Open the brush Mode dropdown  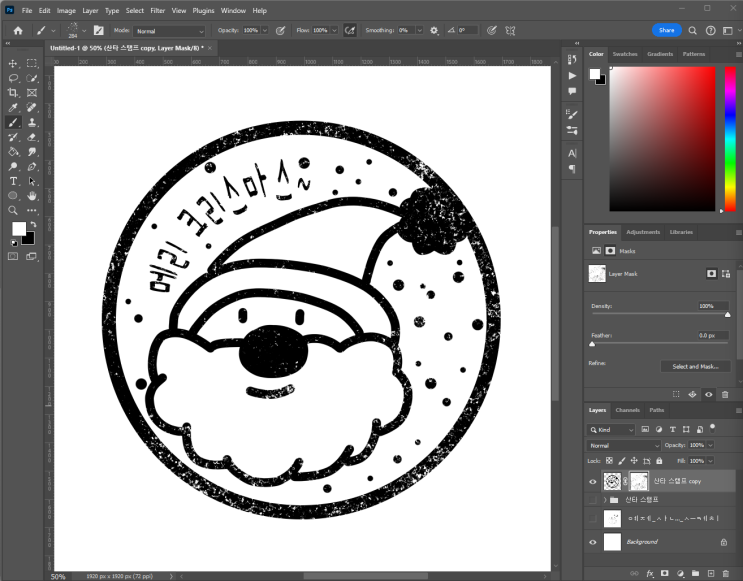169,31
